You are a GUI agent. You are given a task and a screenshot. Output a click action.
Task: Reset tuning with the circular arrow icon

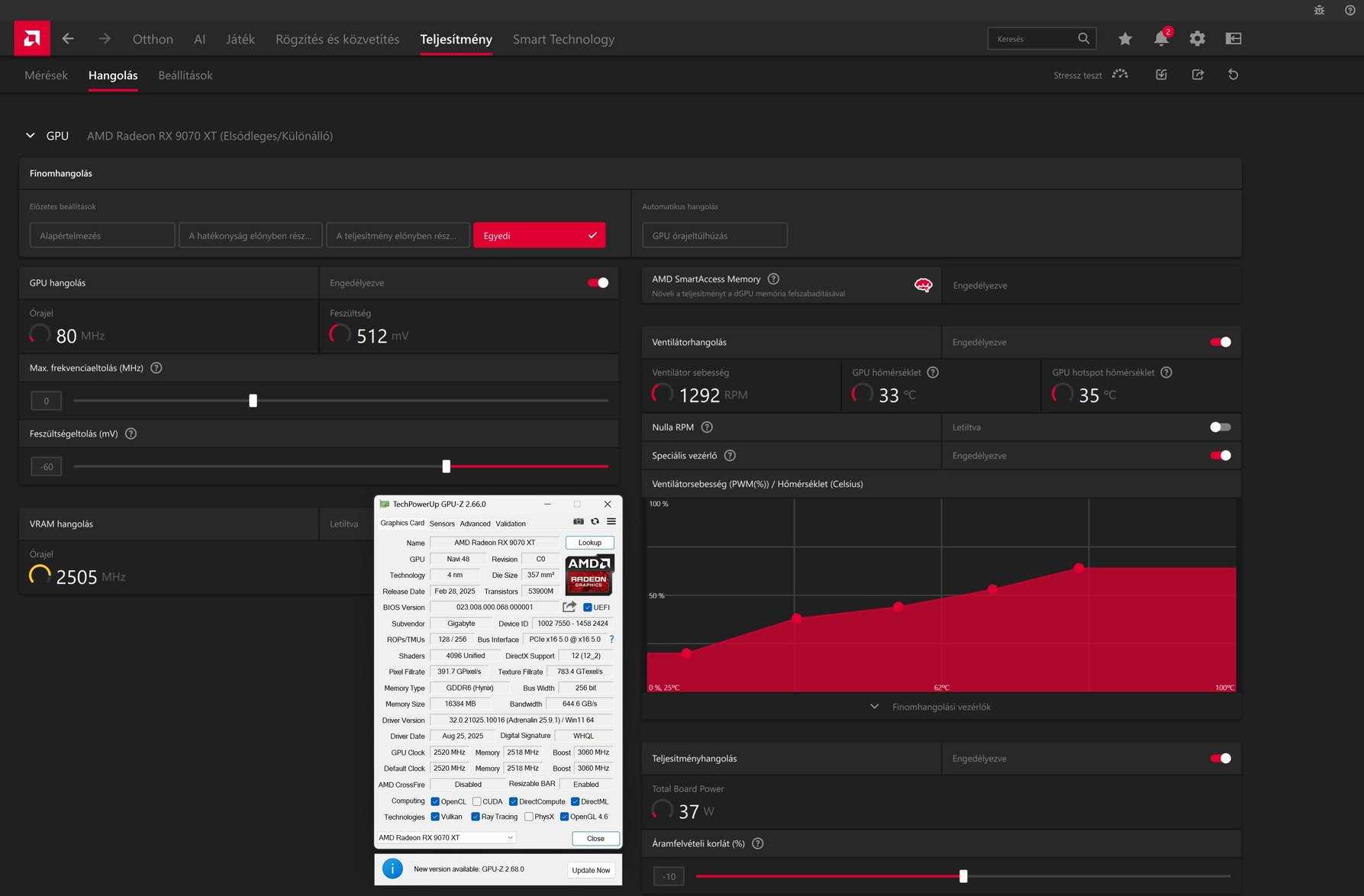(x=1233, y=75)
